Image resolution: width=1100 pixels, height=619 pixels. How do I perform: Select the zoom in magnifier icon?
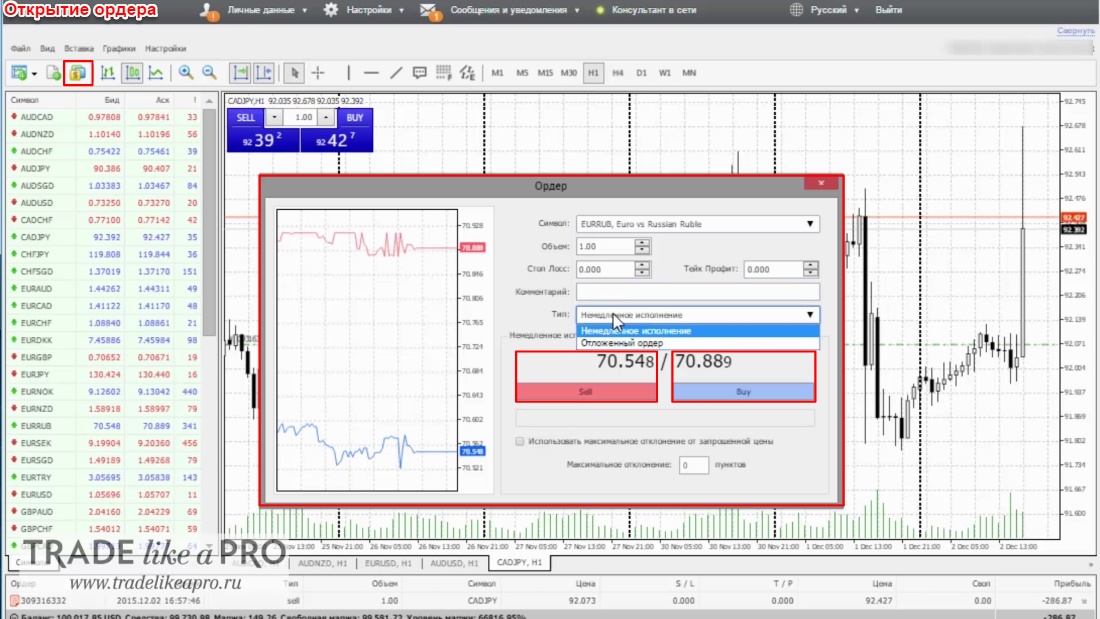click(185, 73)
